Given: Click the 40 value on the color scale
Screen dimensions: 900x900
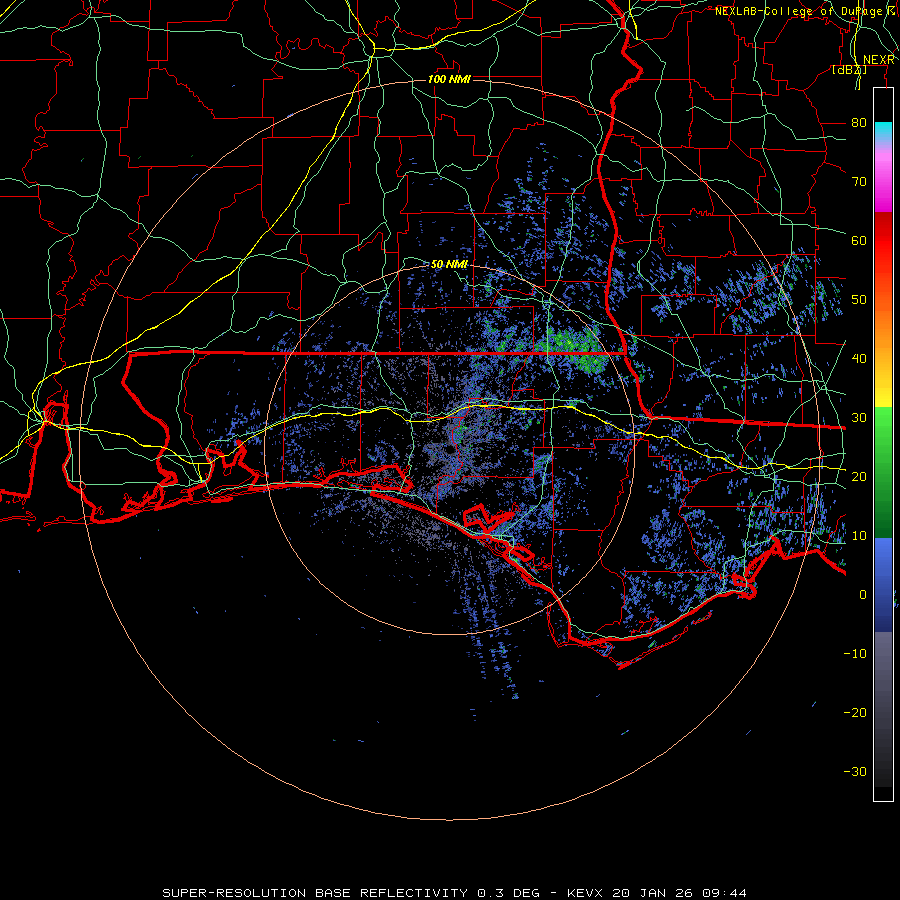Looking at the screenshot, I should tap(859, 359).
